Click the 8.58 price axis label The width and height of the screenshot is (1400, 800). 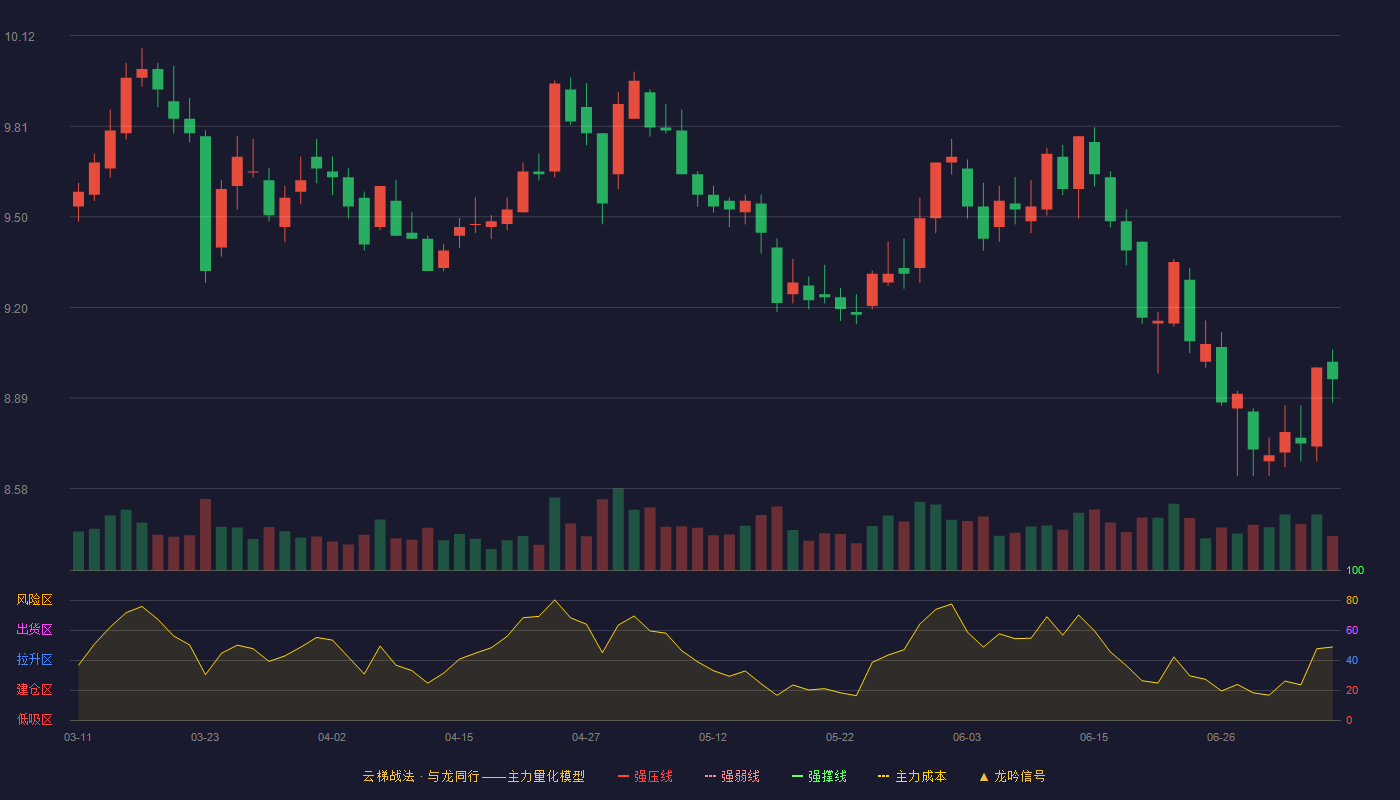pyautogui.click(x=16, y=490)
